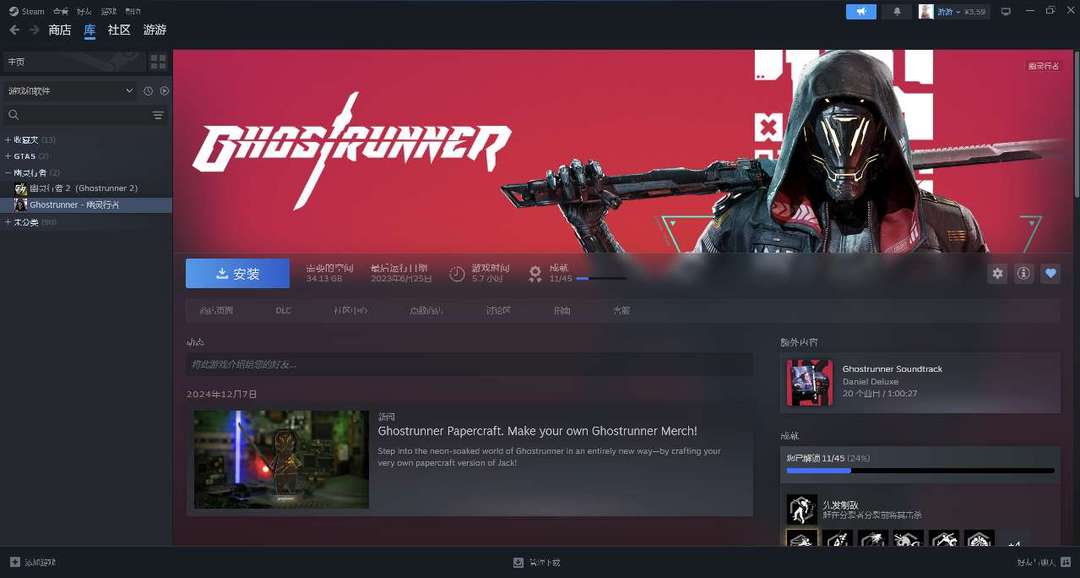
Task: Click the play time clock icon
Action: pyautogui.click(x=457, y=273)
